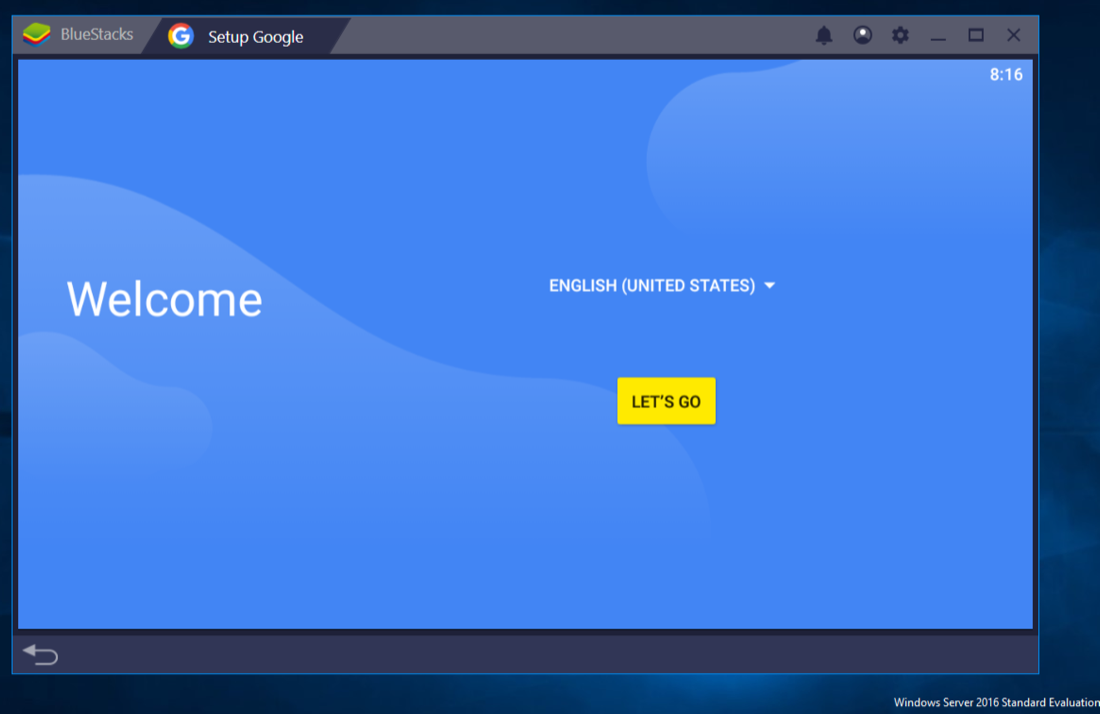Open BlueStacks settings gear
1100x714 pixels.
[900, 34]
